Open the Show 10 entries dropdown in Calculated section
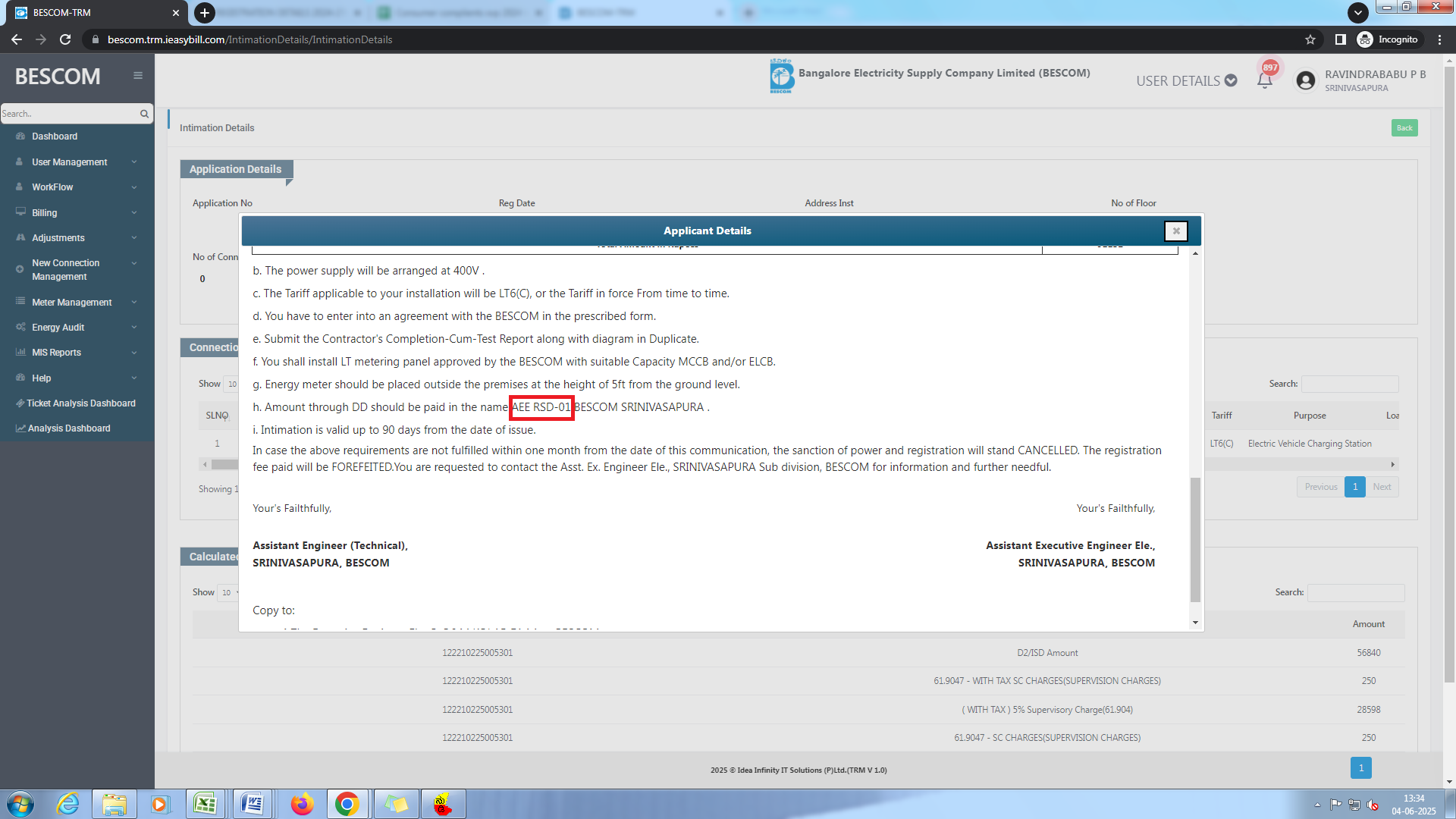 pyautogui.click(x=229, y=593)
